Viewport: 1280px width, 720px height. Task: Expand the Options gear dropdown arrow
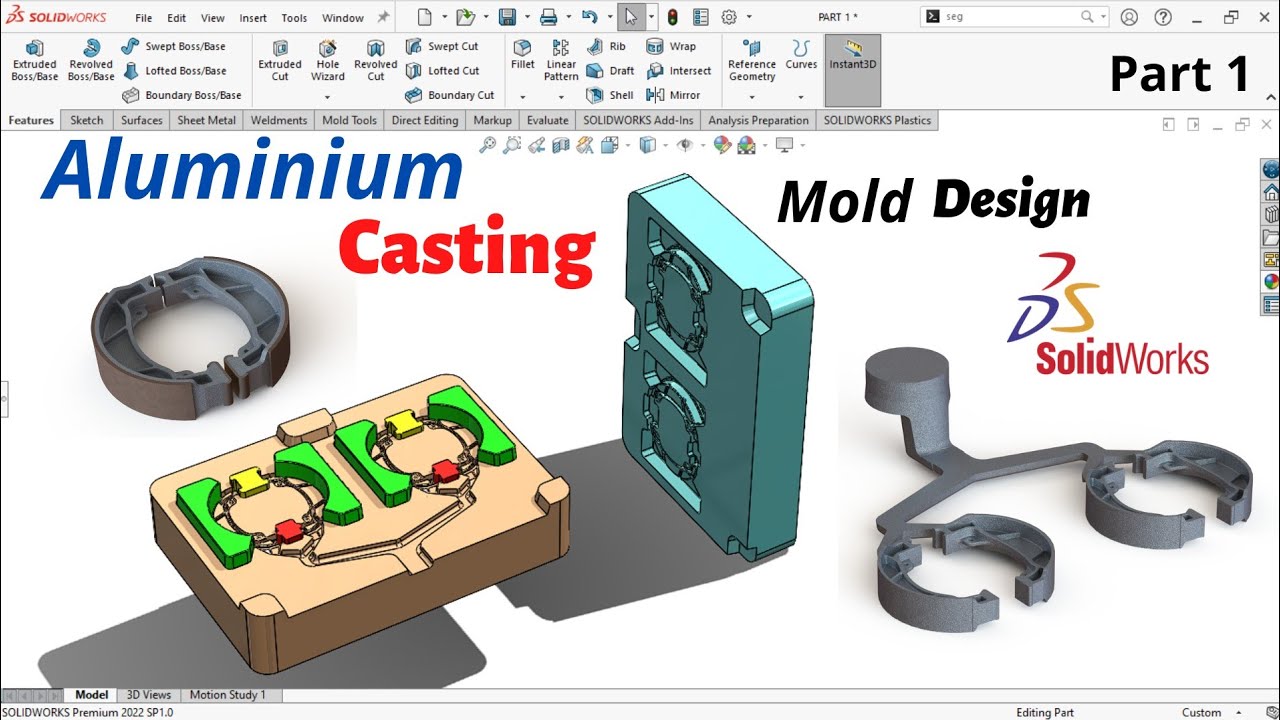(751, 17)
